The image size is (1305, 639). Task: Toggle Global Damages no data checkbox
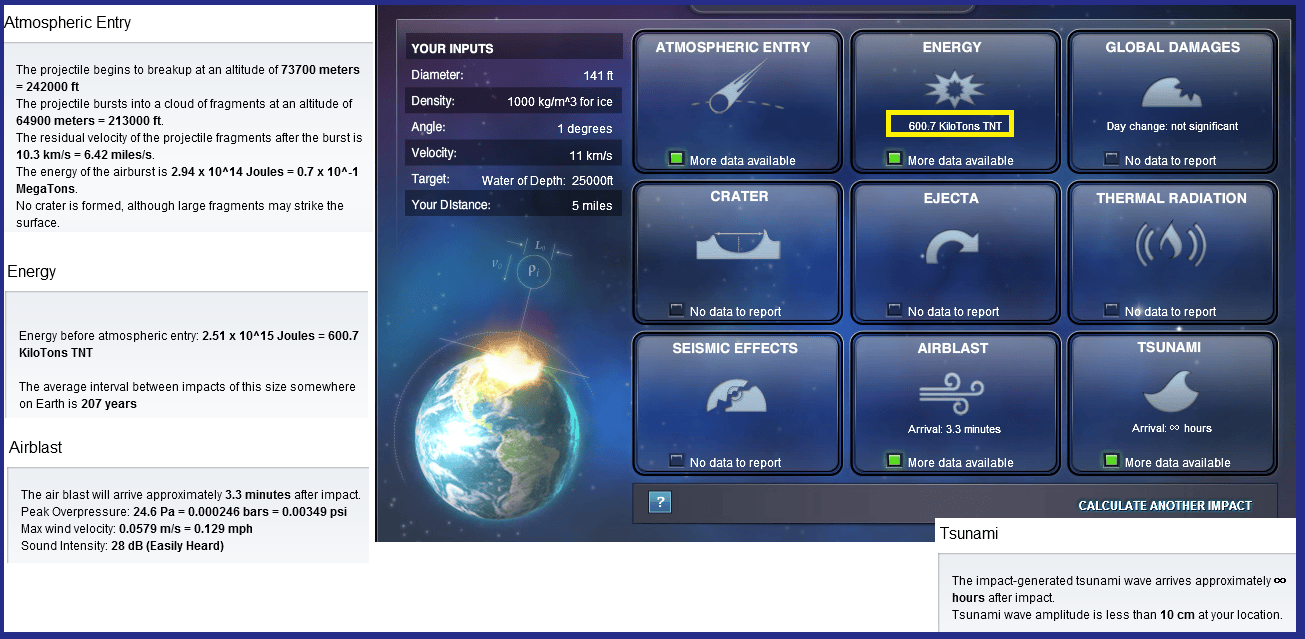(1112, 159)
